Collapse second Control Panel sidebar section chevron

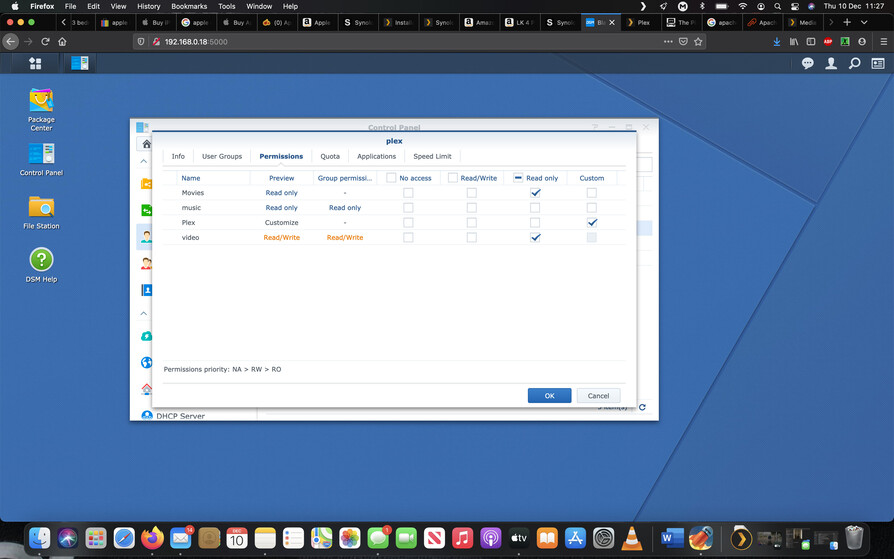144,313
